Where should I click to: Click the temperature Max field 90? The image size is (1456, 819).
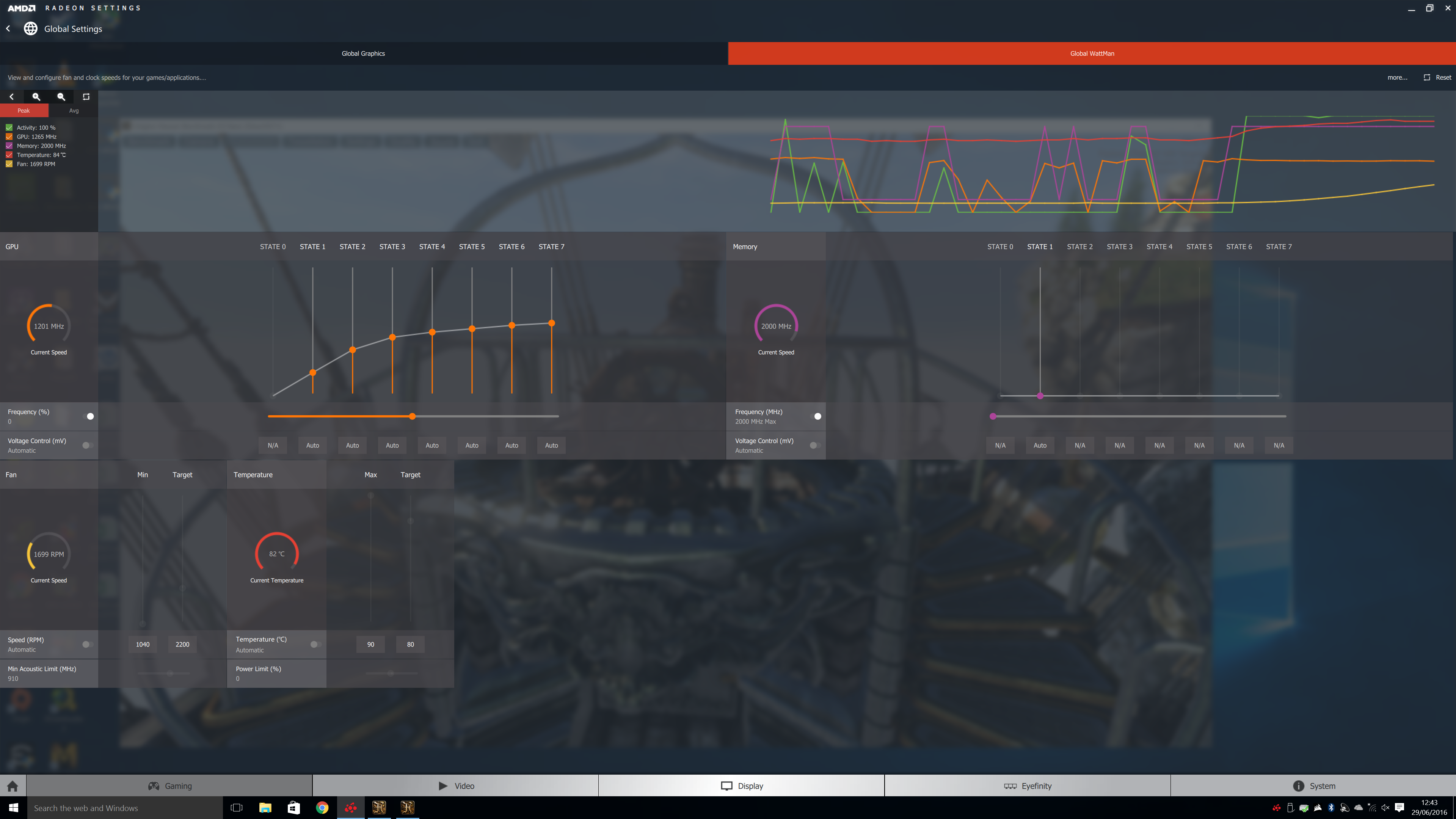tap(371, 644)
